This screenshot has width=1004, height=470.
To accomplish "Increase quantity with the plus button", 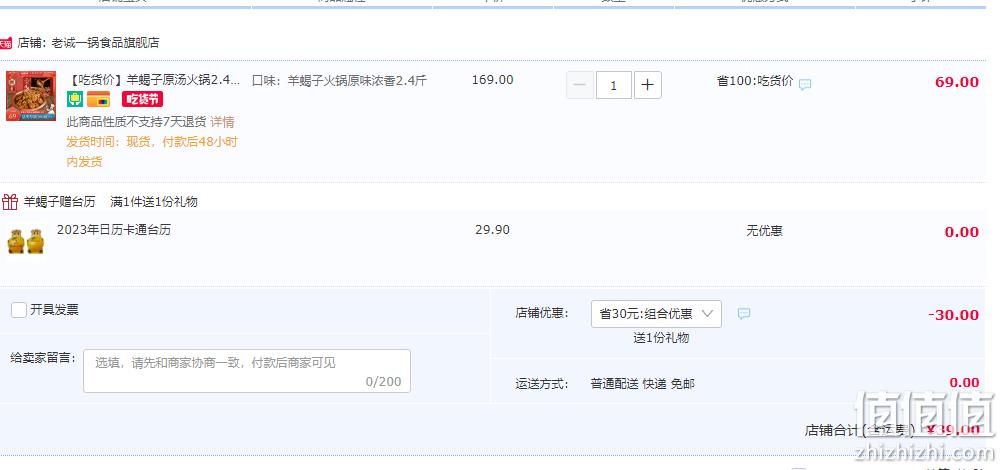I will pyautogui.click(x=647, y=85).
